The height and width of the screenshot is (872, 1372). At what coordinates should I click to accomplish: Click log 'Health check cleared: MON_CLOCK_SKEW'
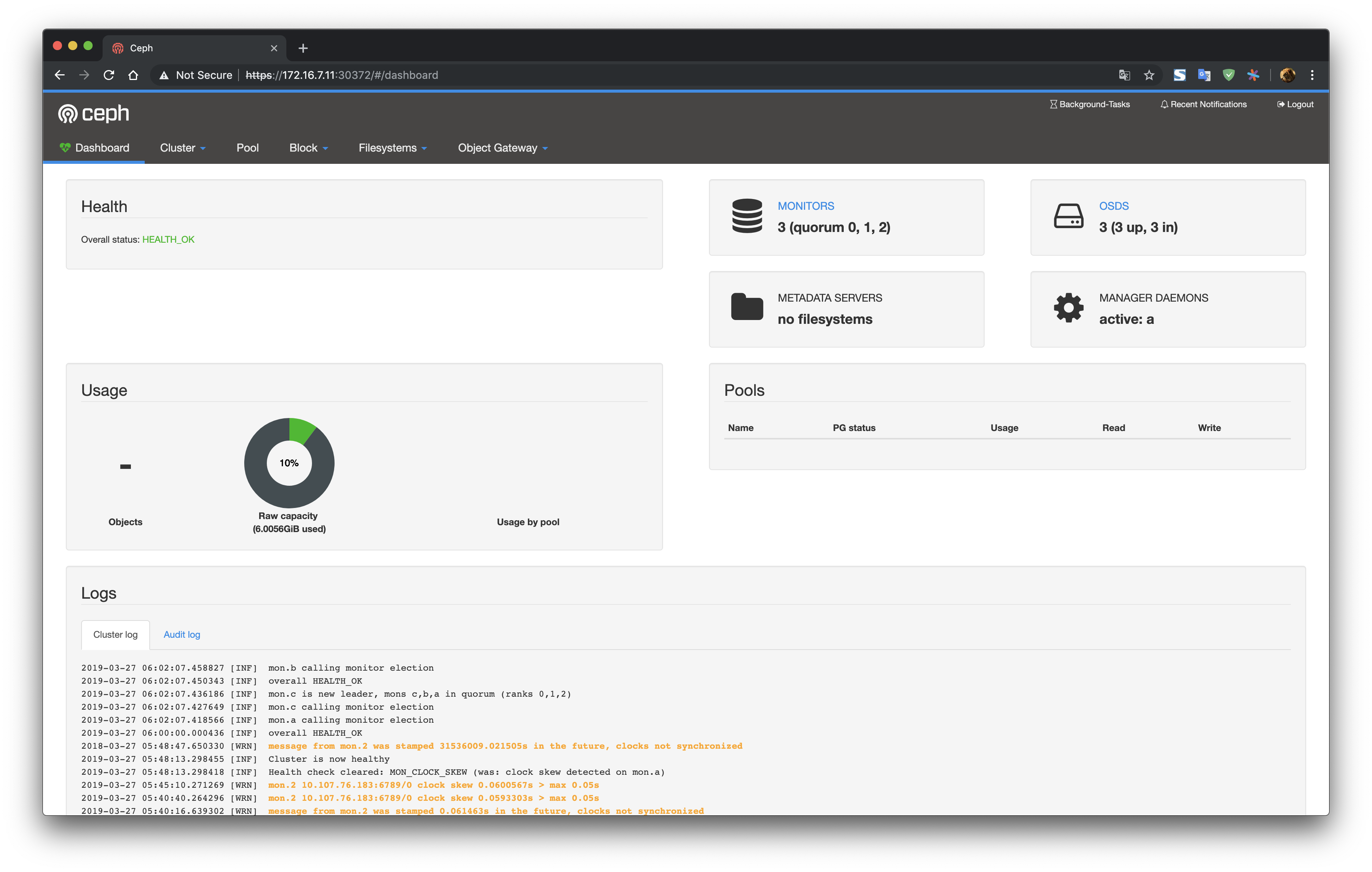pyautogui.click(x=467, y=772)
